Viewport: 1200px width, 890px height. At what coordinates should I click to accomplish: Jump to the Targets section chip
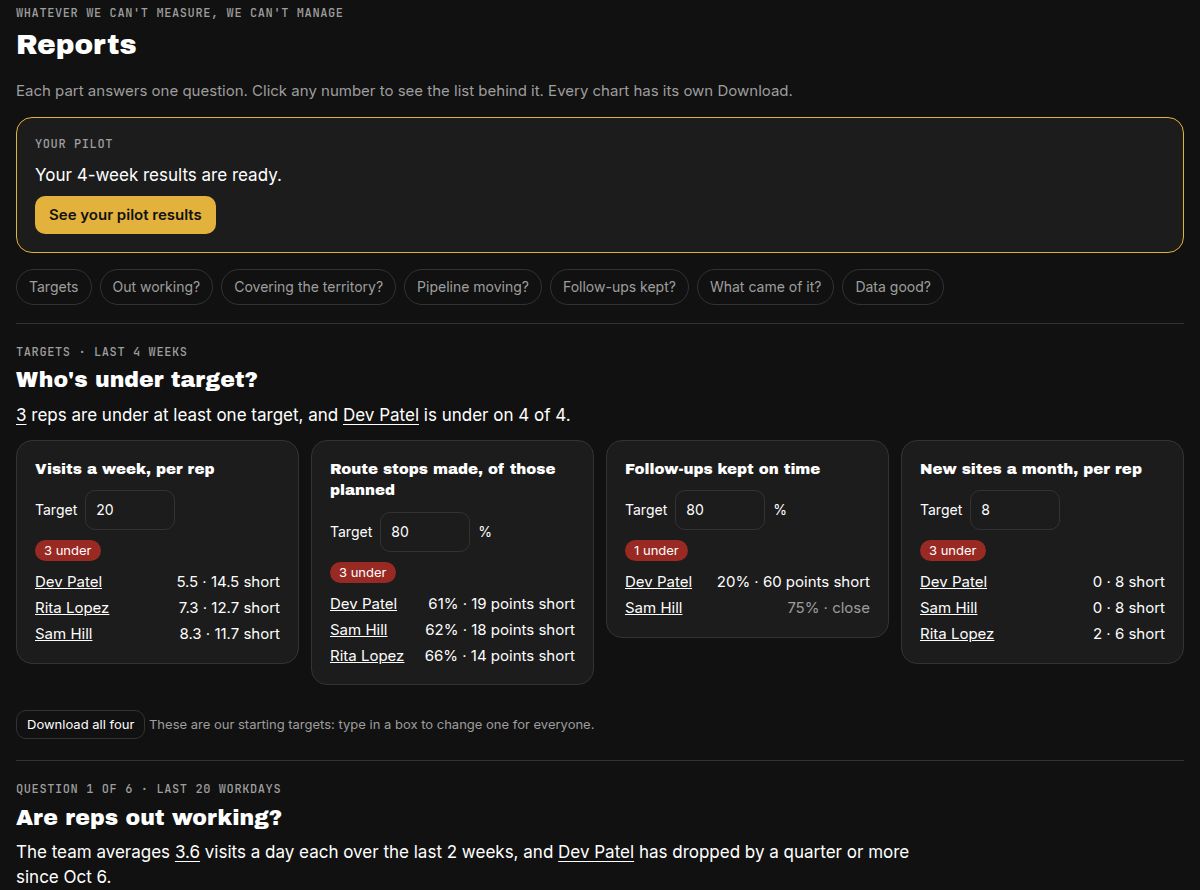[54, 287]
